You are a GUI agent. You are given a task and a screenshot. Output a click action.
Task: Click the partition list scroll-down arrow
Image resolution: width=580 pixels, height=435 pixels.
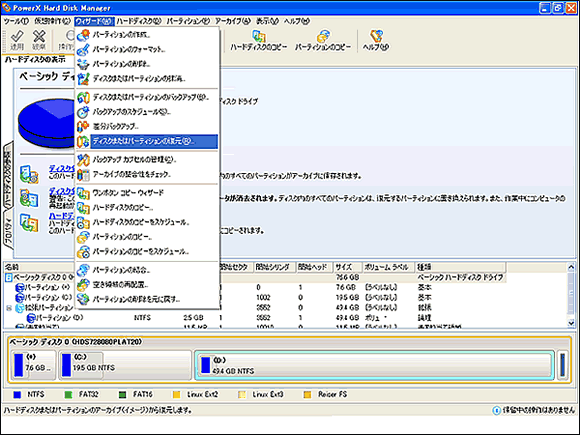(x=571, y=323)
